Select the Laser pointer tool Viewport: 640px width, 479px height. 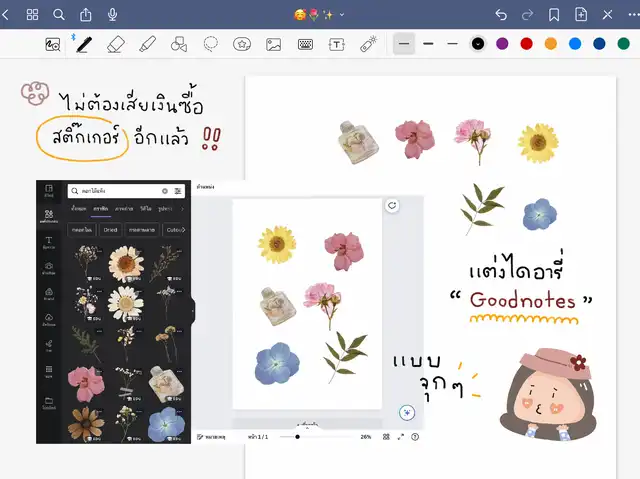pos(368,44)
